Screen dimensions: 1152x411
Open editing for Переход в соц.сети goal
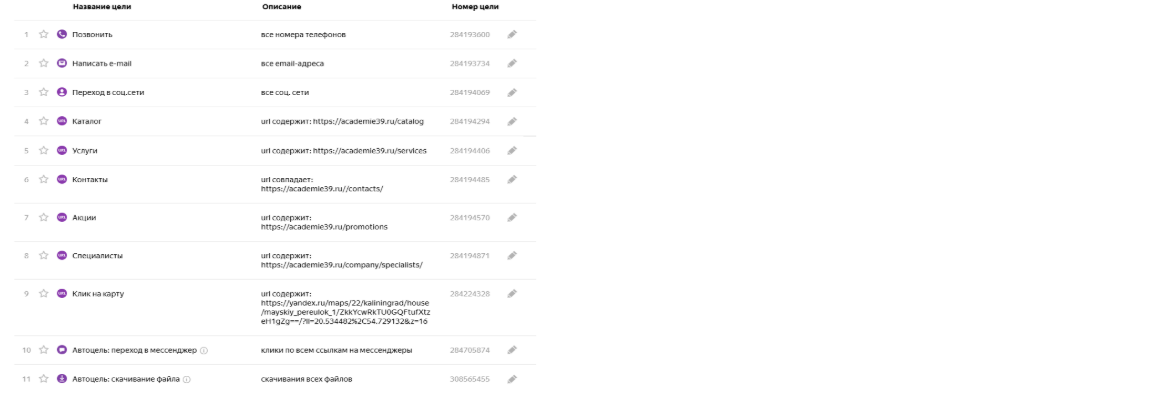512,93
